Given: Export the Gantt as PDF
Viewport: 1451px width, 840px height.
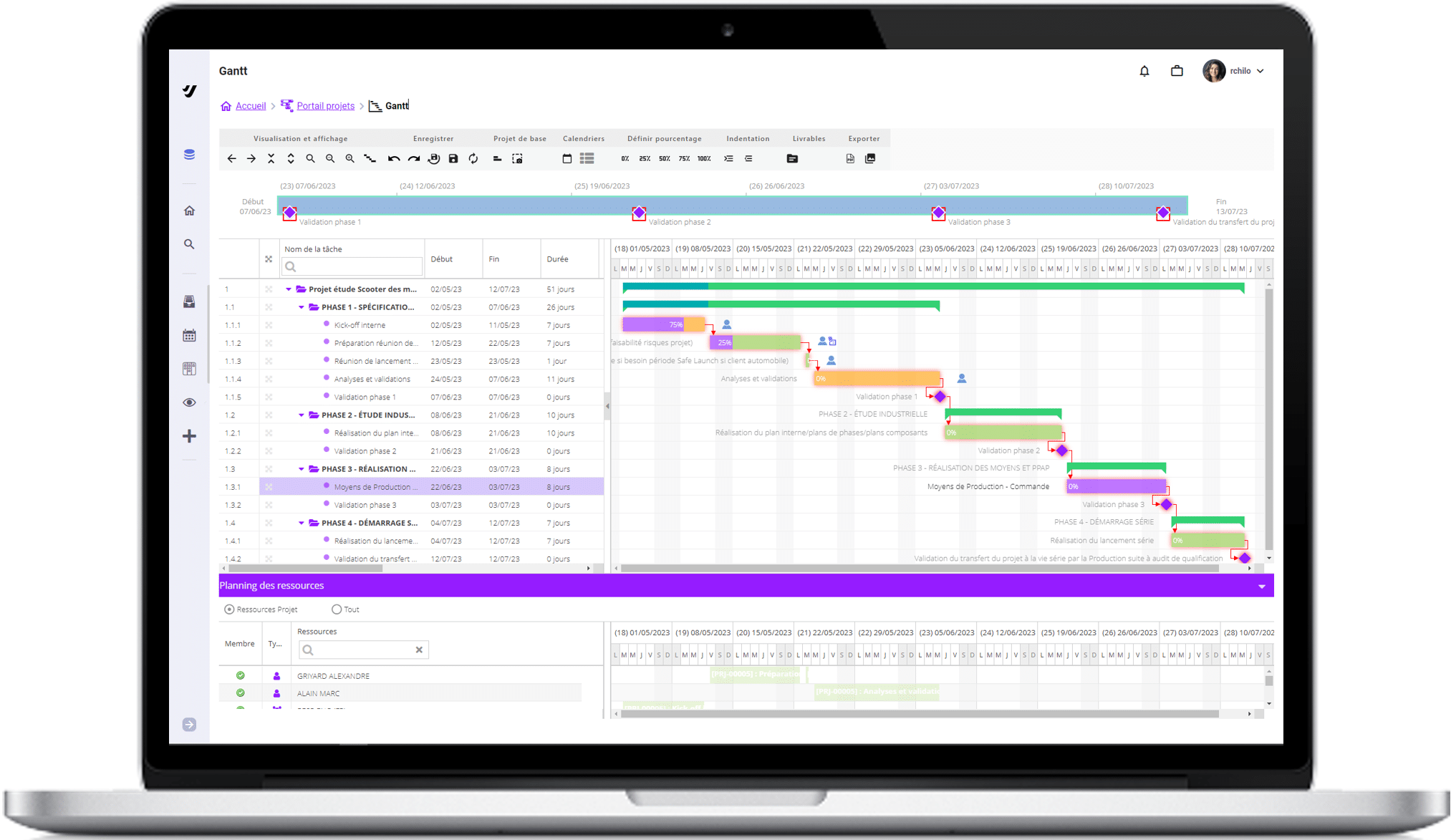Looking at the screenshot, I should coord(850,159).
